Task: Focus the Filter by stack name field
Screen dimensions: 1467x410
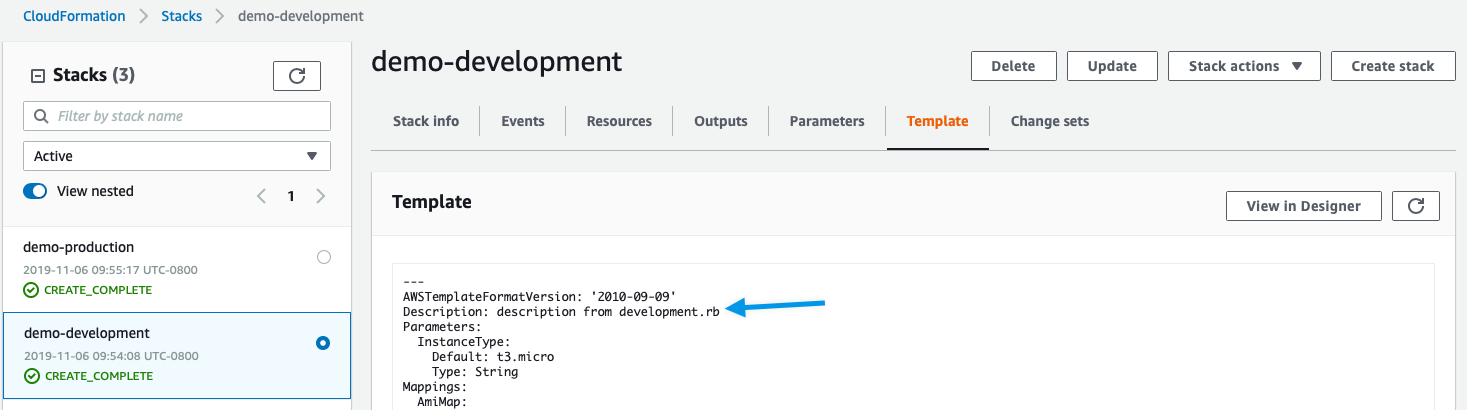Action: tap(177, 116)
